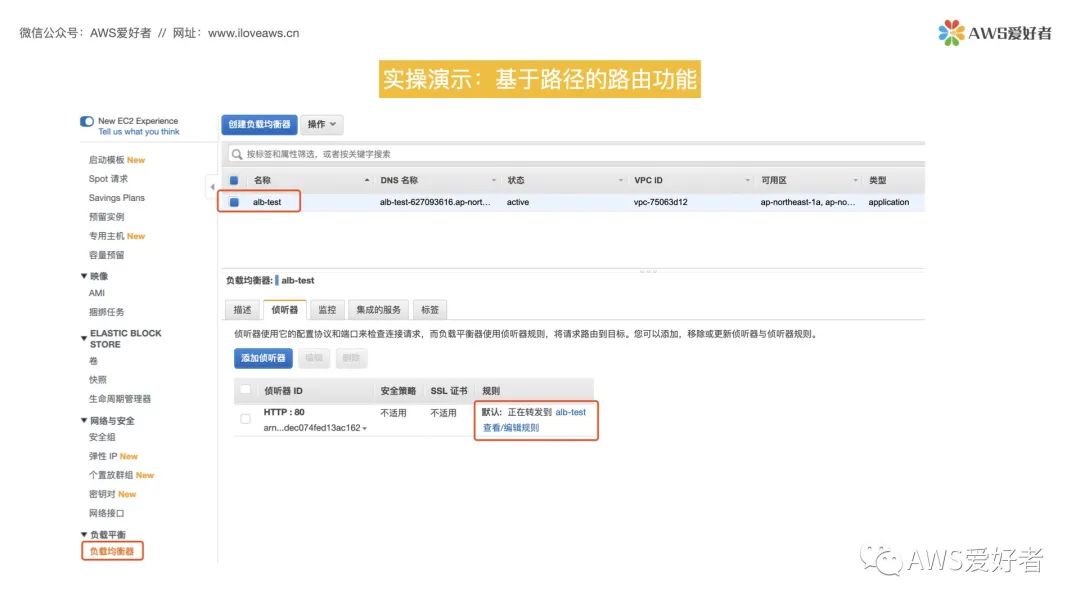Open 预留实例 in the sidebar
The height and width of the screenshot is (608, 1080).
coord(107,217)
